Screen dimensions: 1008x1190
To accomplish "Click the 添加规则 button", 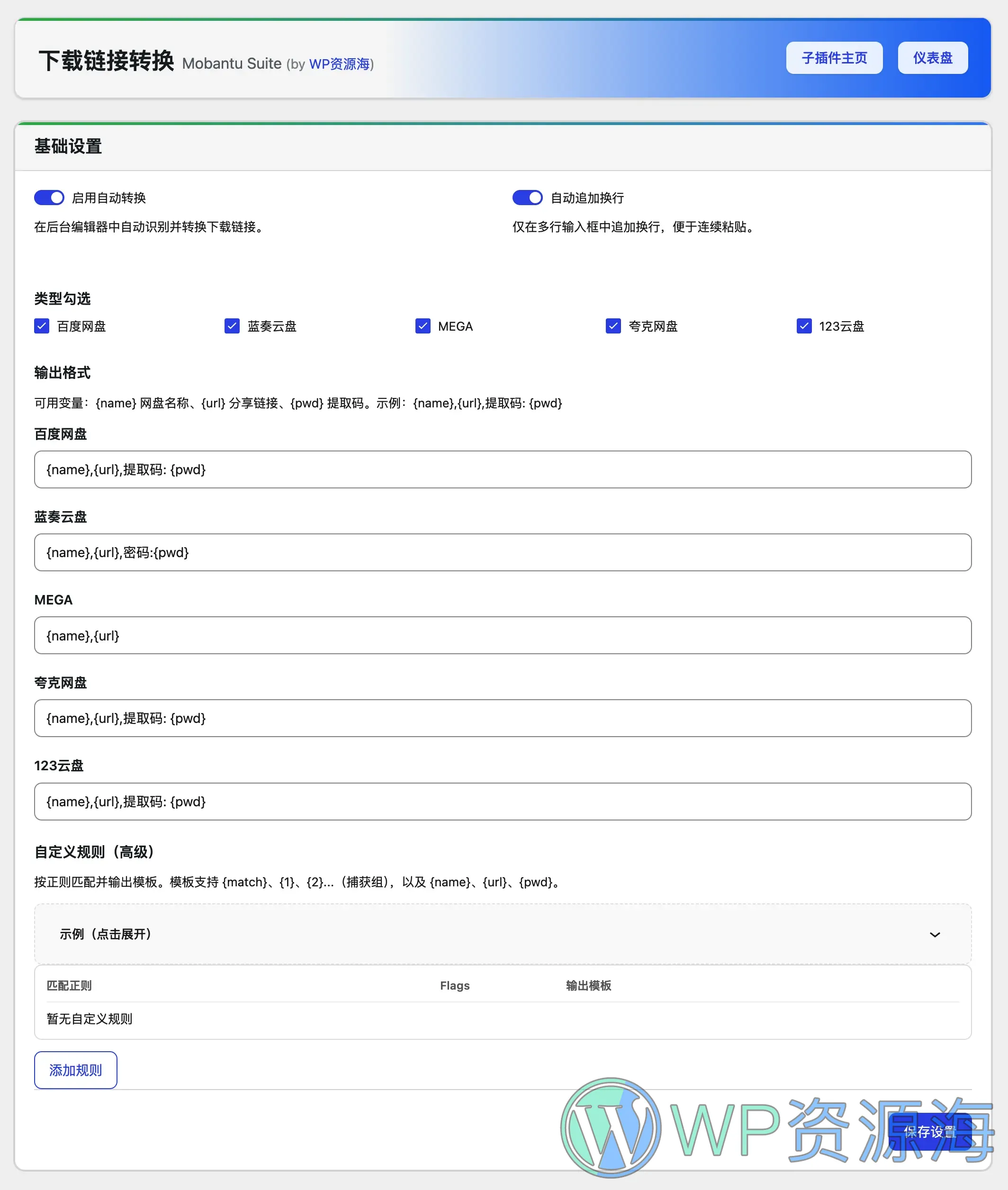I will 75,1069.
